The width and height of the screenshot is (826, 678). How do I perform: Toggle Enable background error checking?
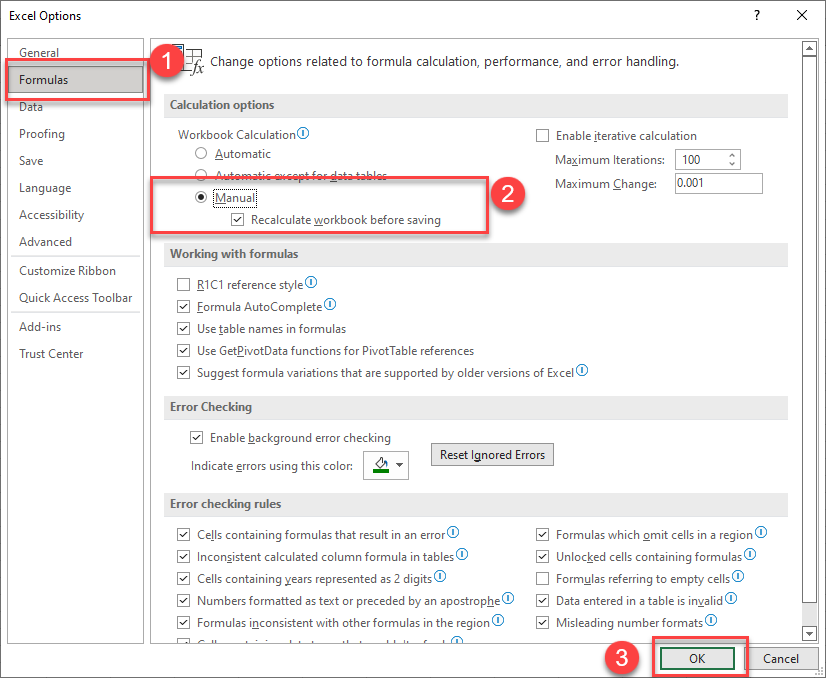tap(196, 438)
